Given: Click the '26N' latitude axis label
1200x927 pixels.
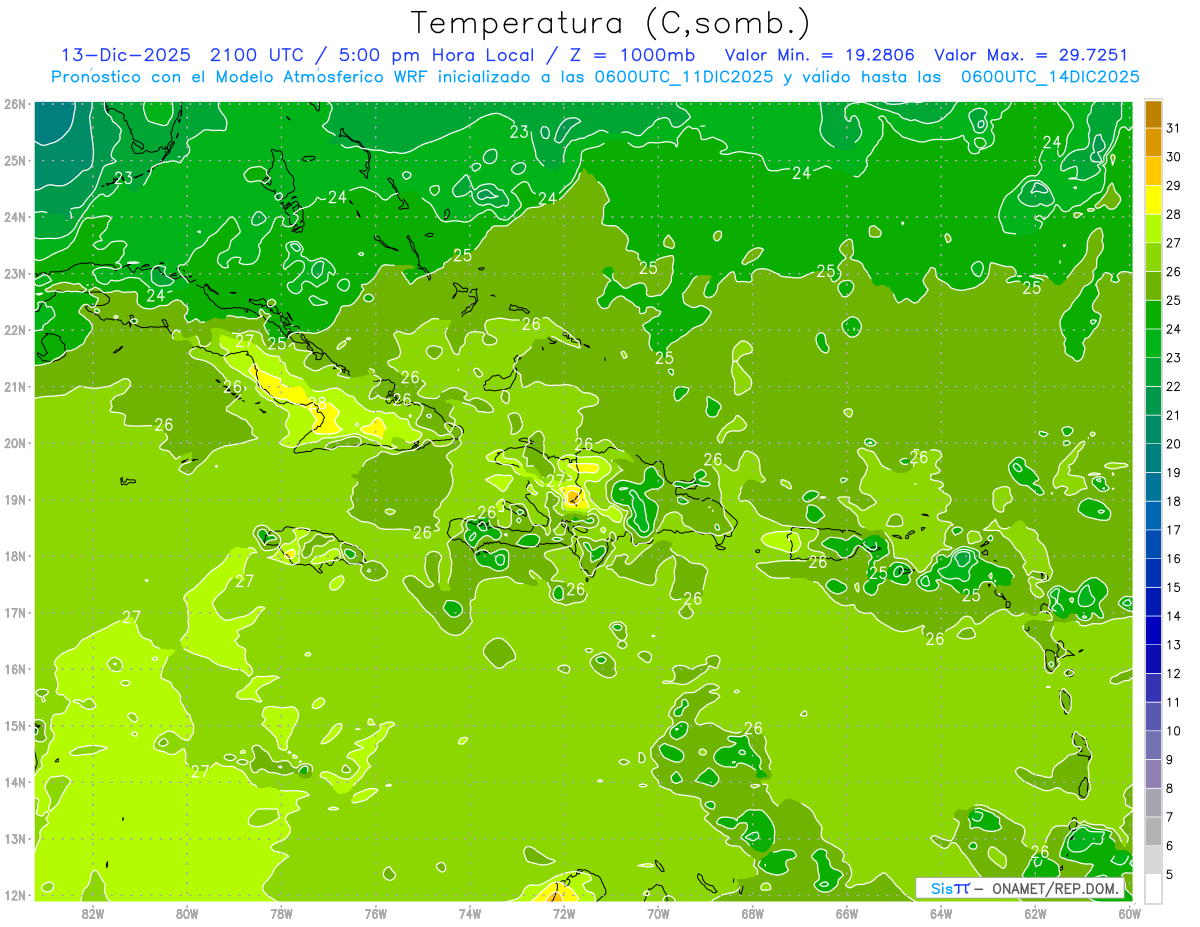Looking at the screenshot, I should [x=15, y=104].
